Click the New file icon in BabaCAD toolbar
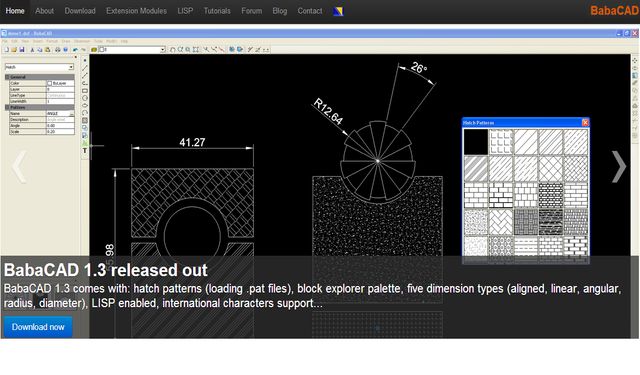The height and width of the screenshot is (375, 640). pos(6,50)
